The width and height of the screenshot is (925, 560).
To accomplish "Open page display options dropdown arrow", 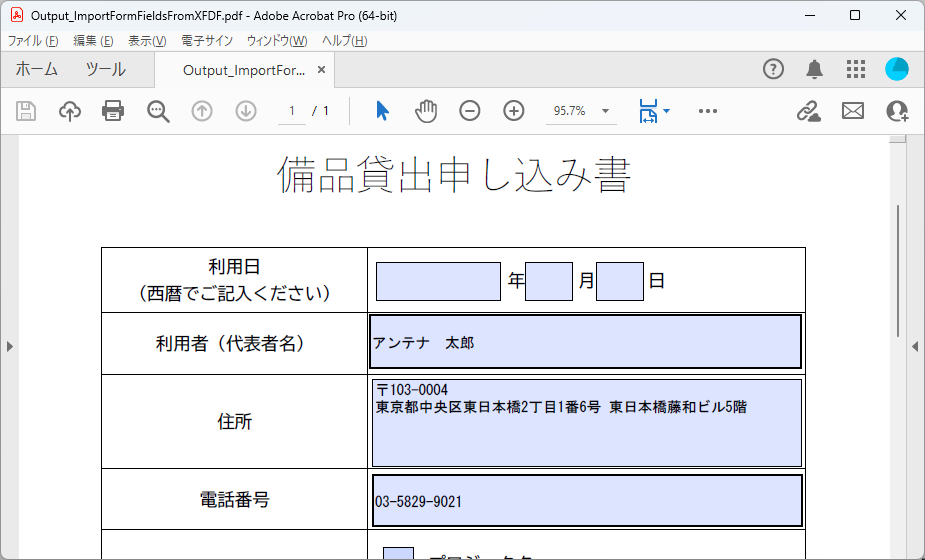I will (x=667, y=111).
